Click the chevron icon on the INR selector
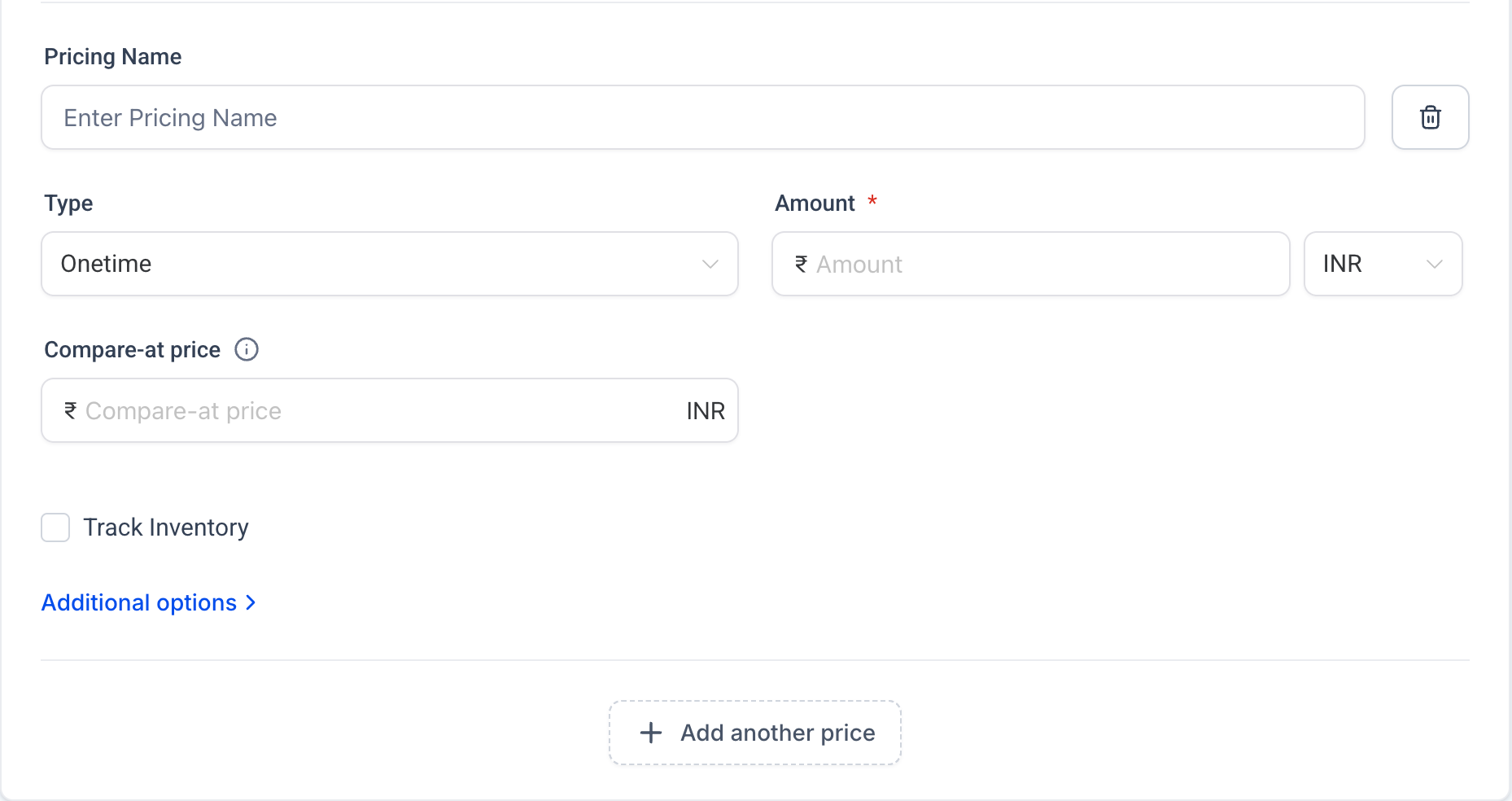This screenshot has width=1512, height=801. [x=1433, y=264]
